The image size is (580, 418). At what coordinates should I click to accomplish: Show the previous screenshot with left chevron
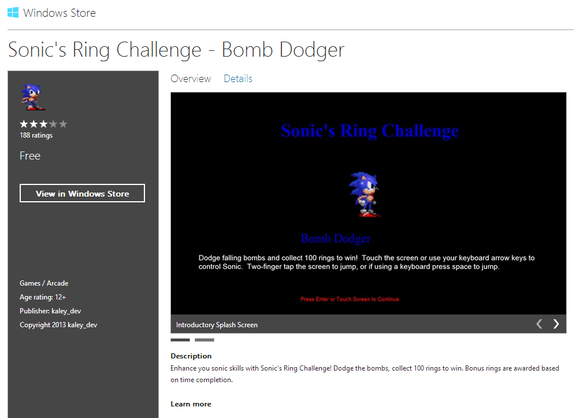539,324
